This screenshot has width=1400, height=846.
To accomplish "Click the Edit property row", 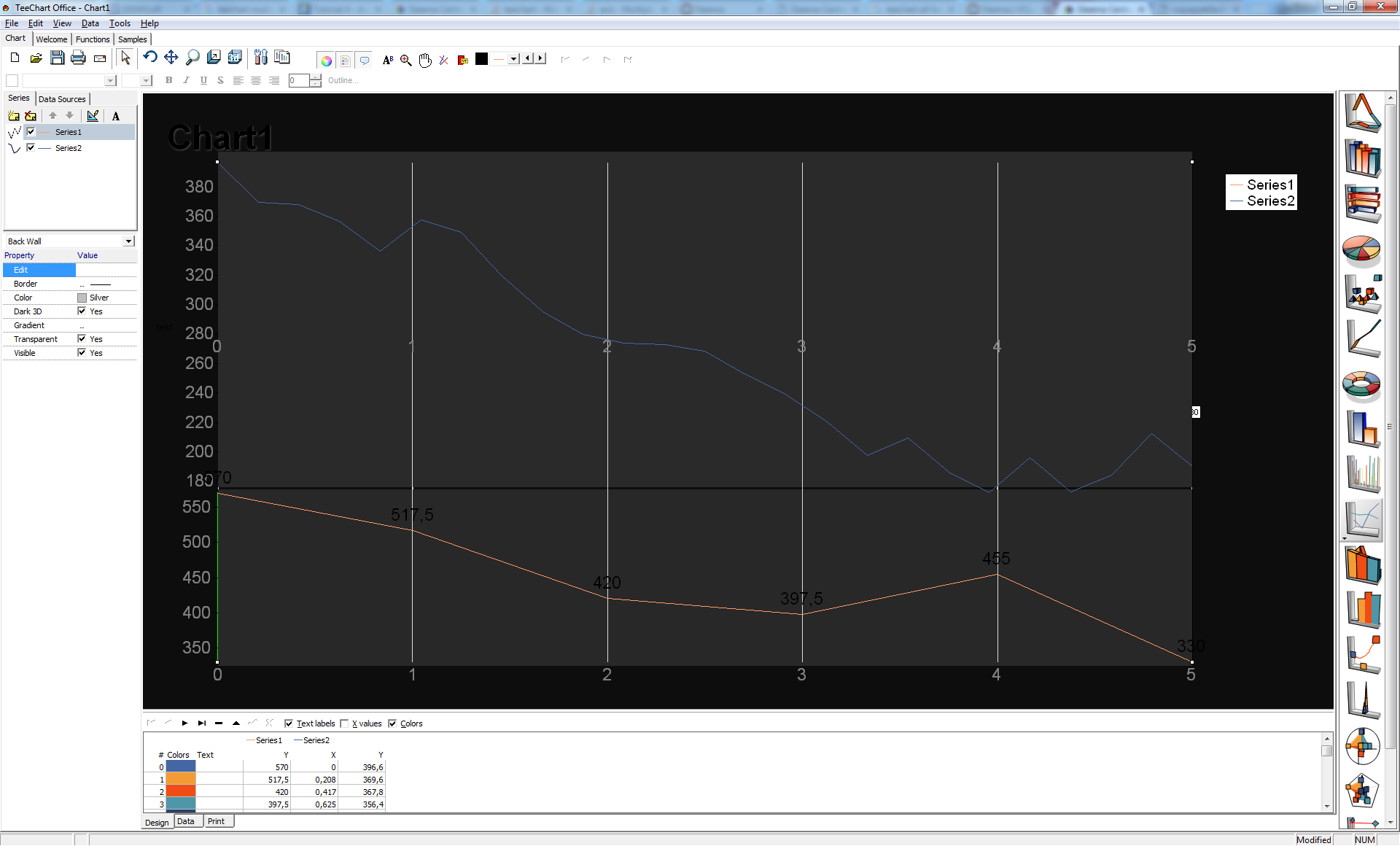I will point(69,270).
